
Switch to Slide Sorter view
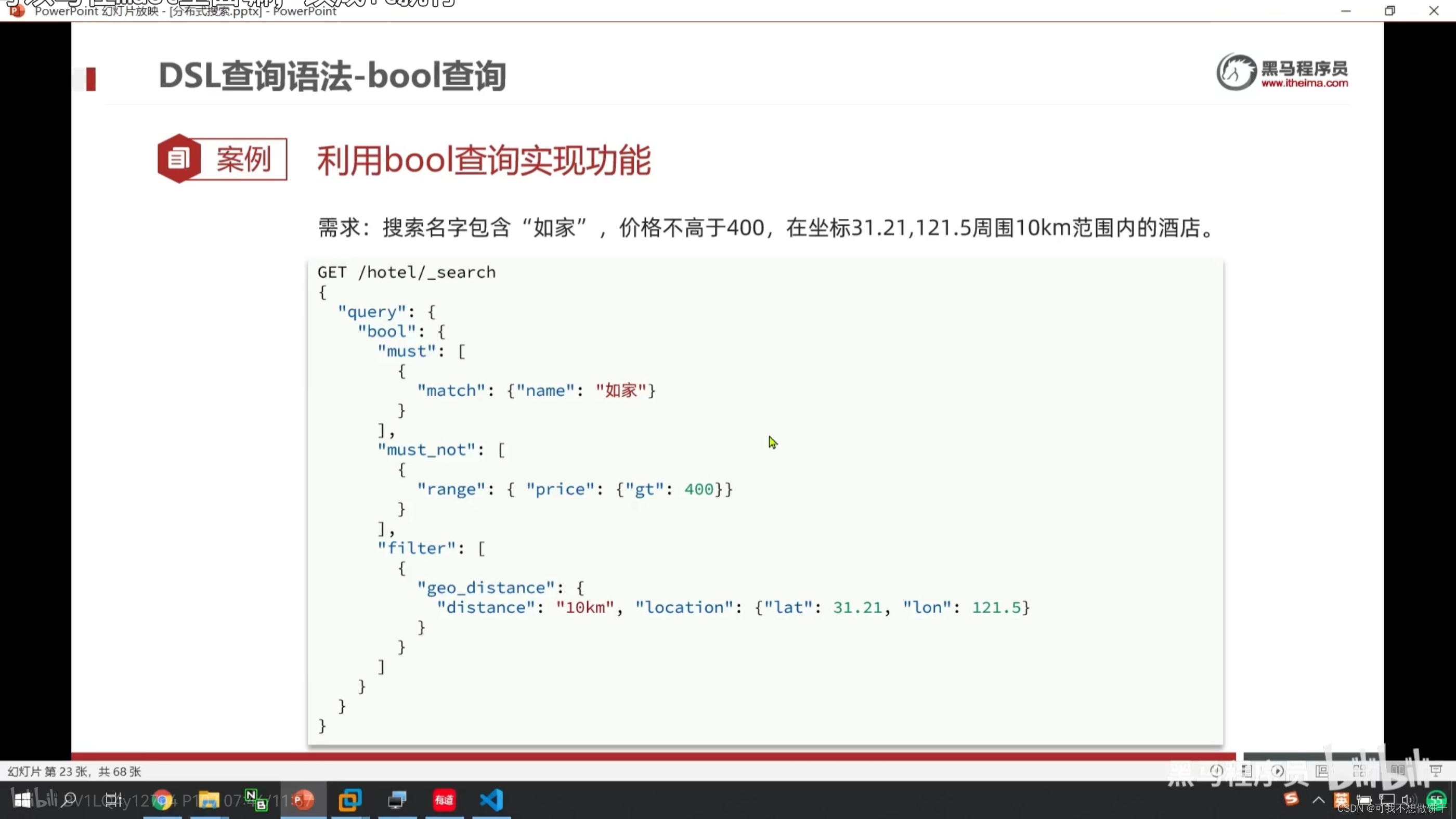pos(1359,771)
